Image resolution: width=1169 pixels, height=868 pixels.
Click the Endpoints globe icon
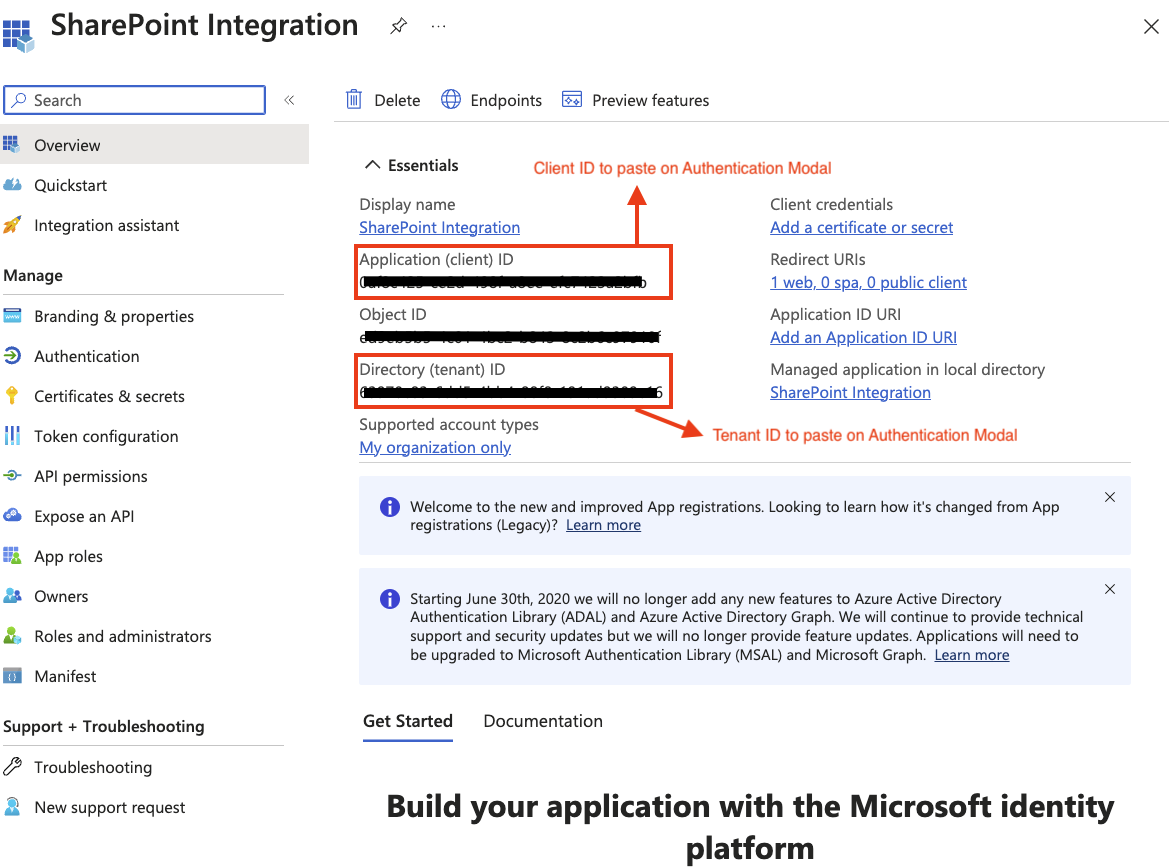pos(451,99)
